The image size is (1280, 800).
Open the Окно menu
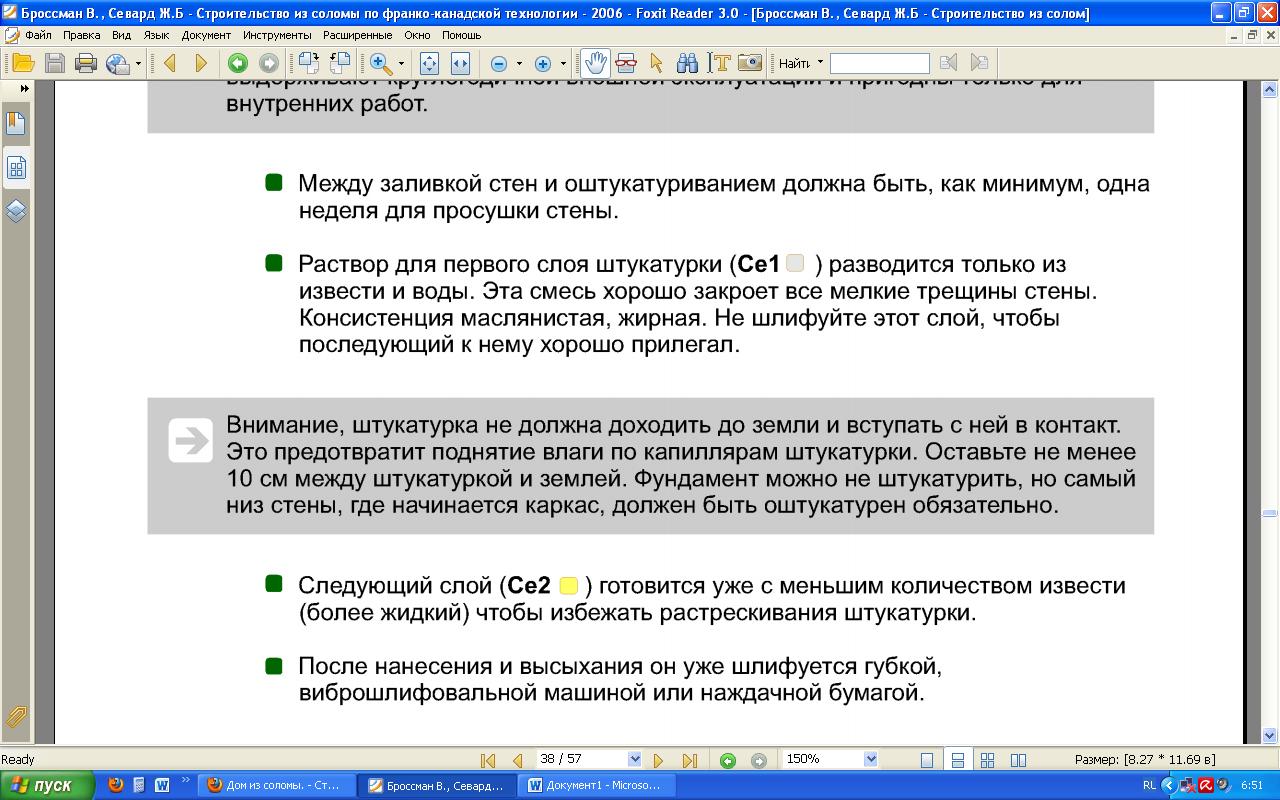tap(417, 35)
